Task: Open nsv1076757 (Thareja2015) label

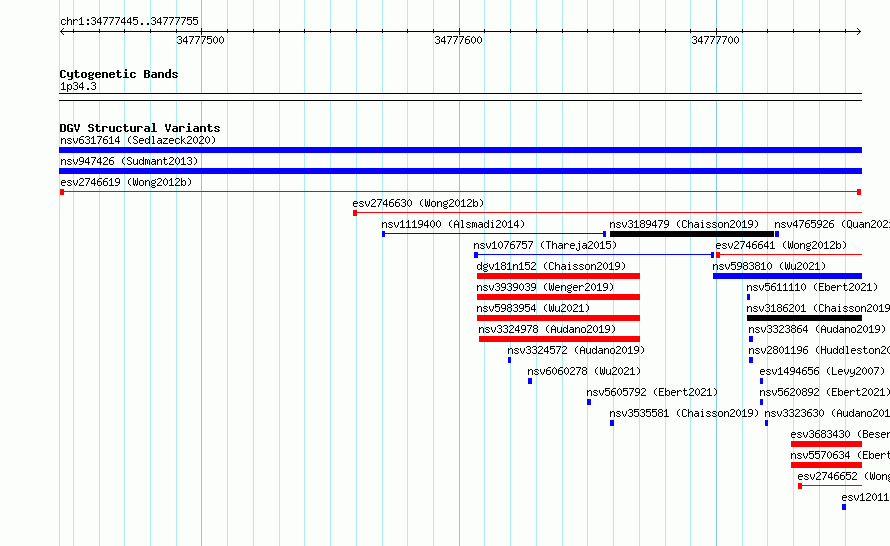Action: pos(545,245)
